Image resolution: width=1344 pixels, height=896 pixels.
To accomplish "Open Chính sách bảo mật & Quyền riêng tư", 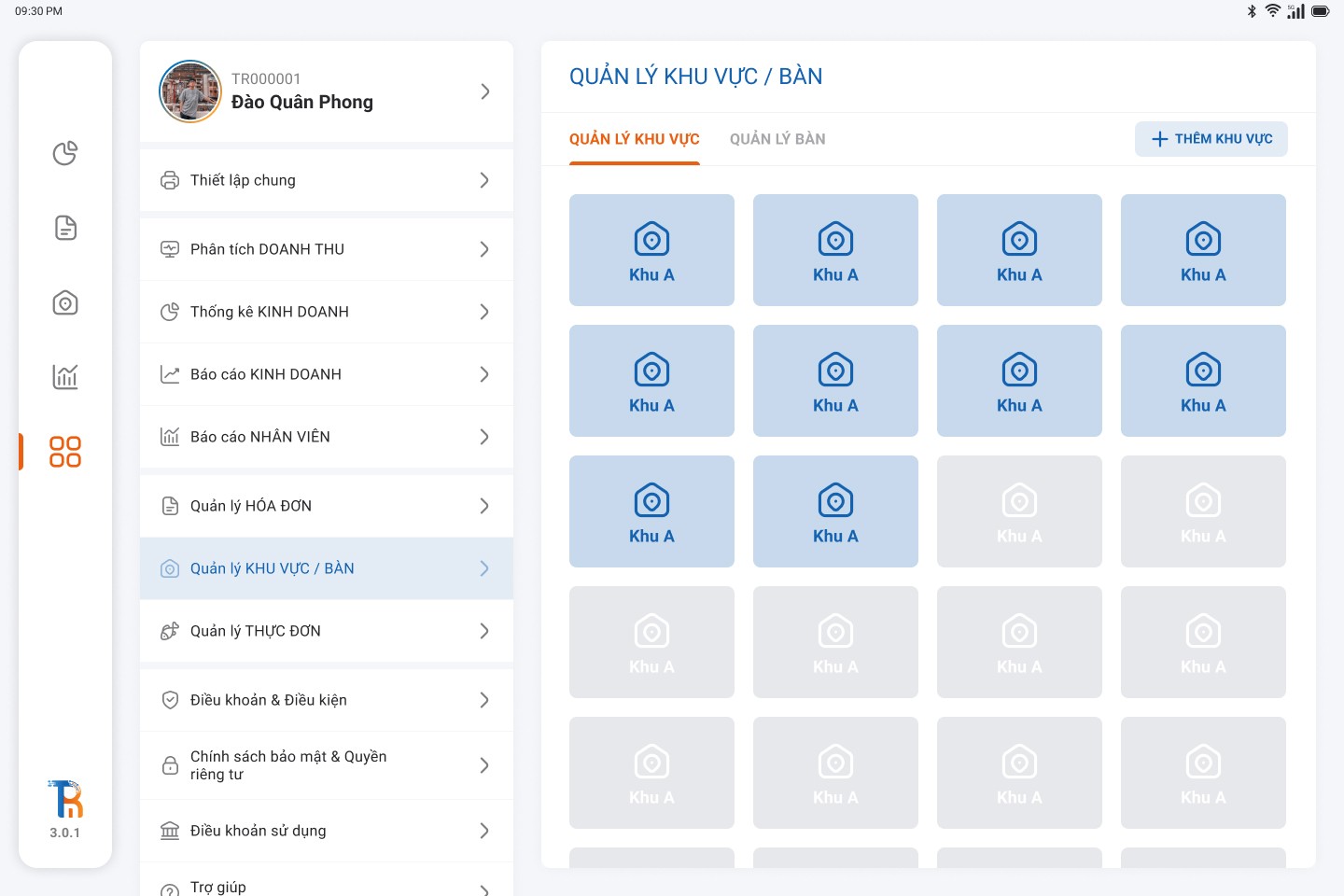I will pyautogui.click(x=327, y=765).
